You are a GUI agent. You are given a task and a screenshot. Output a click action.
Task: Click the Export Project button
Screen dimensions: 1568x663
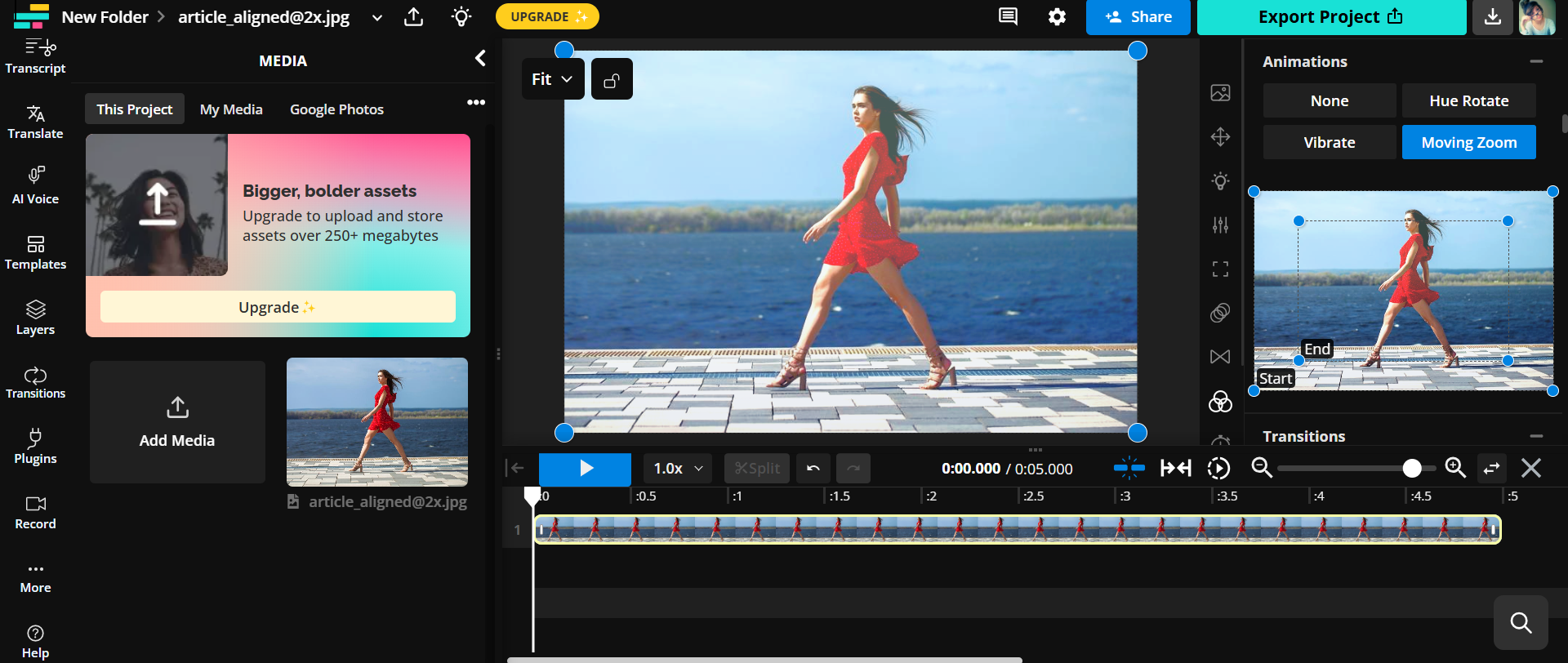click(1330, 17)
